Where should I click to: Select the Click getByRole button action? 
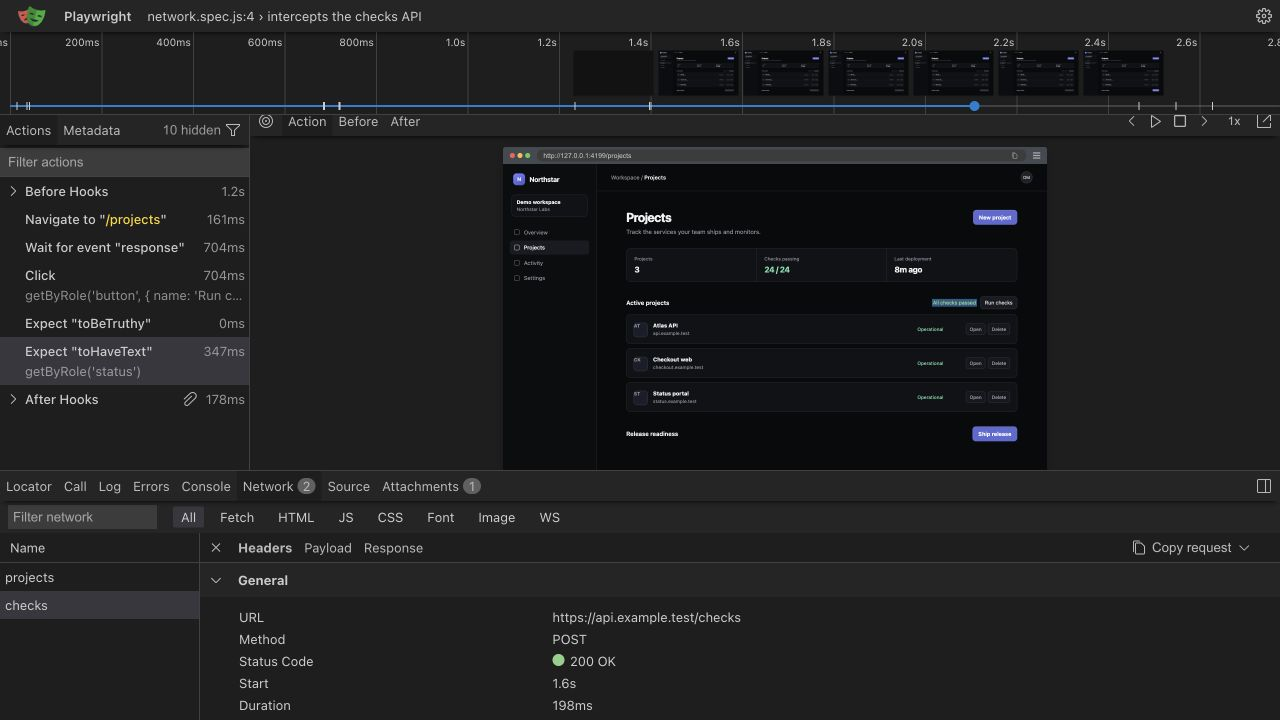click(124, 285)
